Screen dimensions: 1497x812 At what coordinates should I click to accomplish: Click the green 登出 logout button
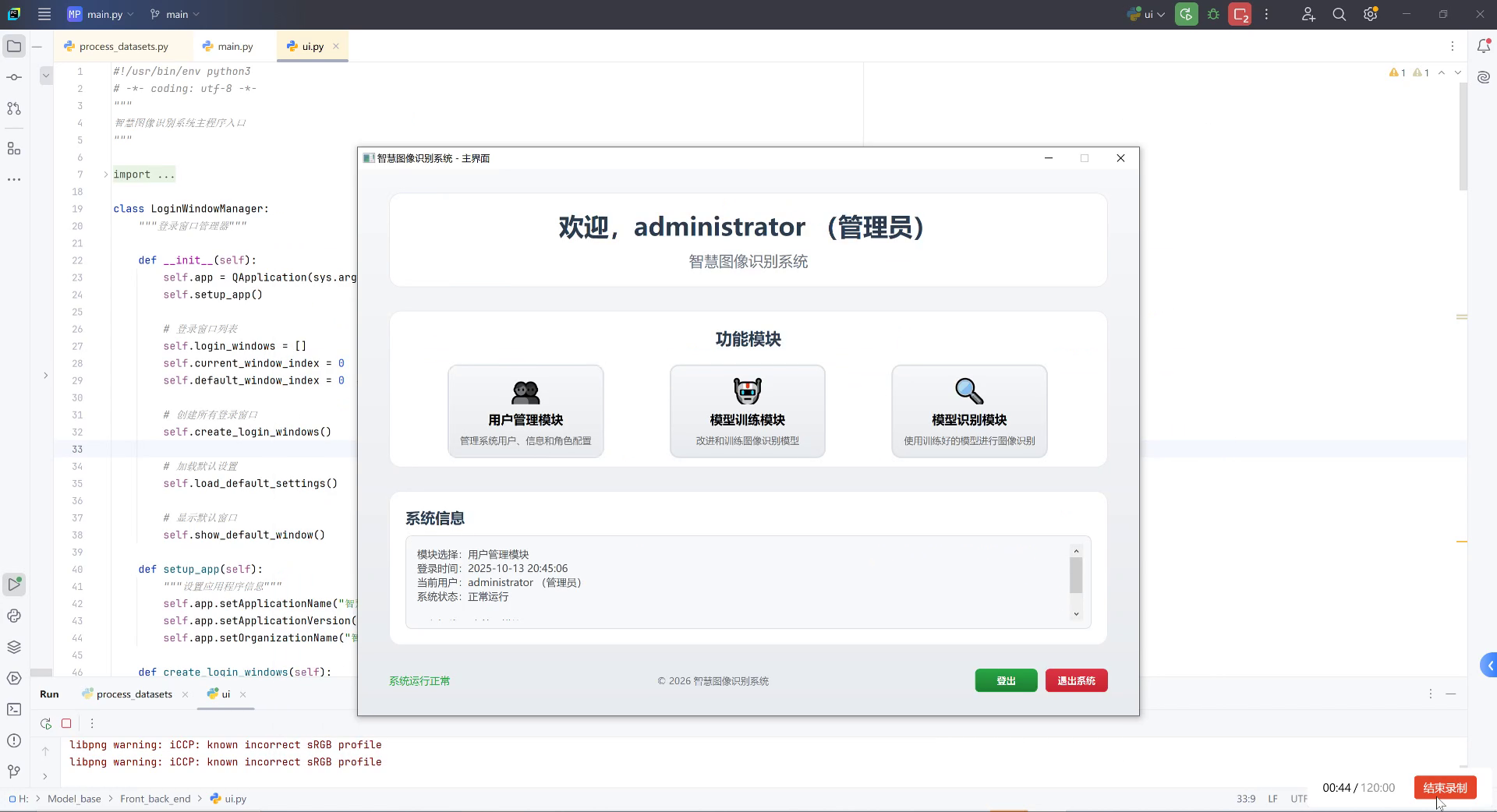1005,680
